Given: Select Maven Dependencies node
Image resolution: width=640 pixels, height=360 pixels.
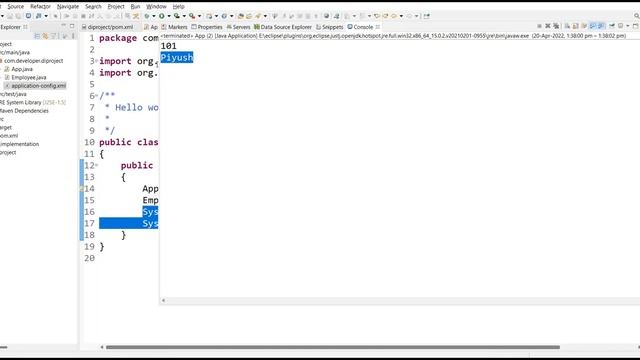Looking at the screenshot, I should 24,111.
